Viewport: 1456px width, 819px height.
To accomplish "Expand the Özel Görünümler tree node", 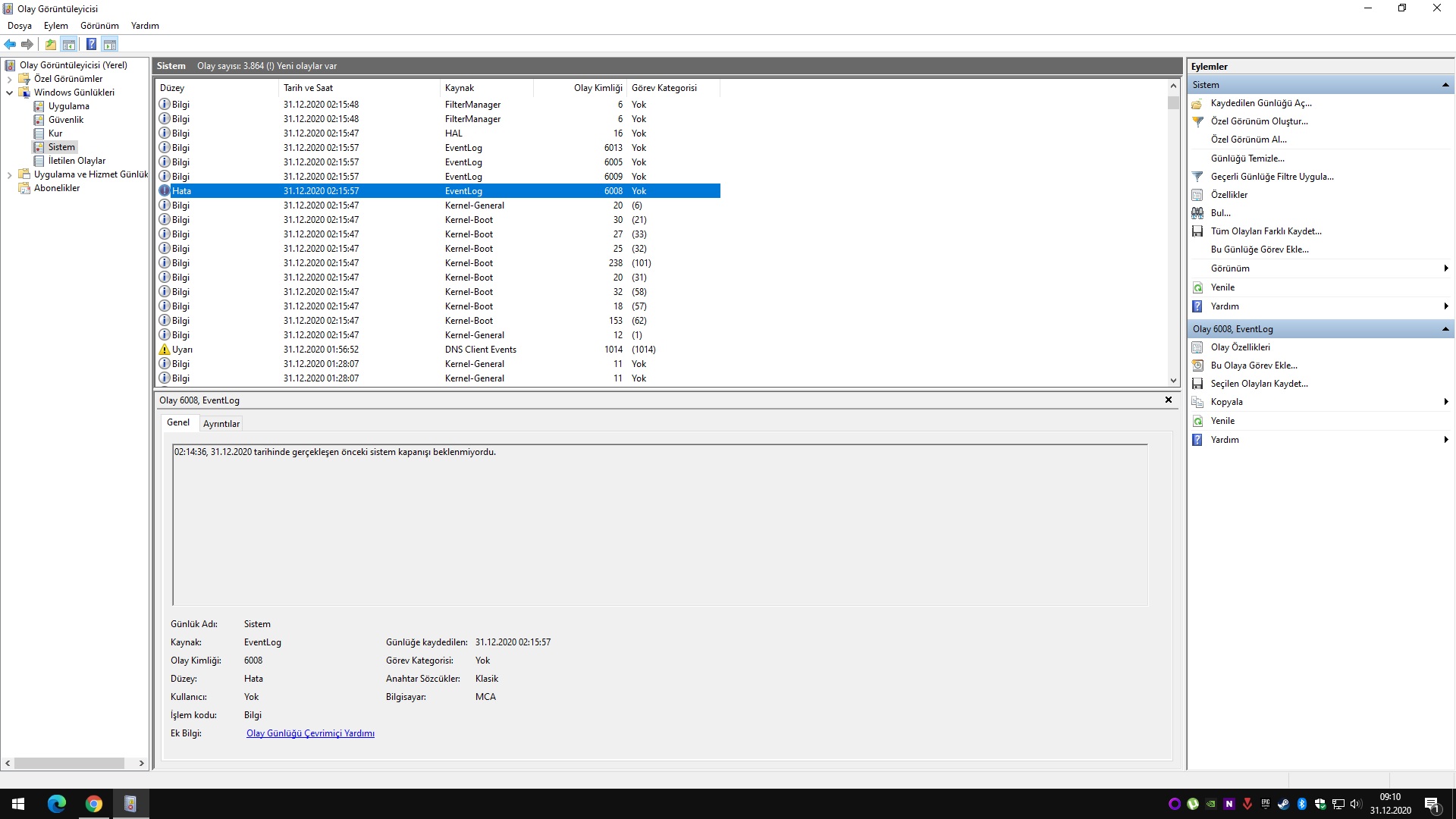I will pos(9,79).
